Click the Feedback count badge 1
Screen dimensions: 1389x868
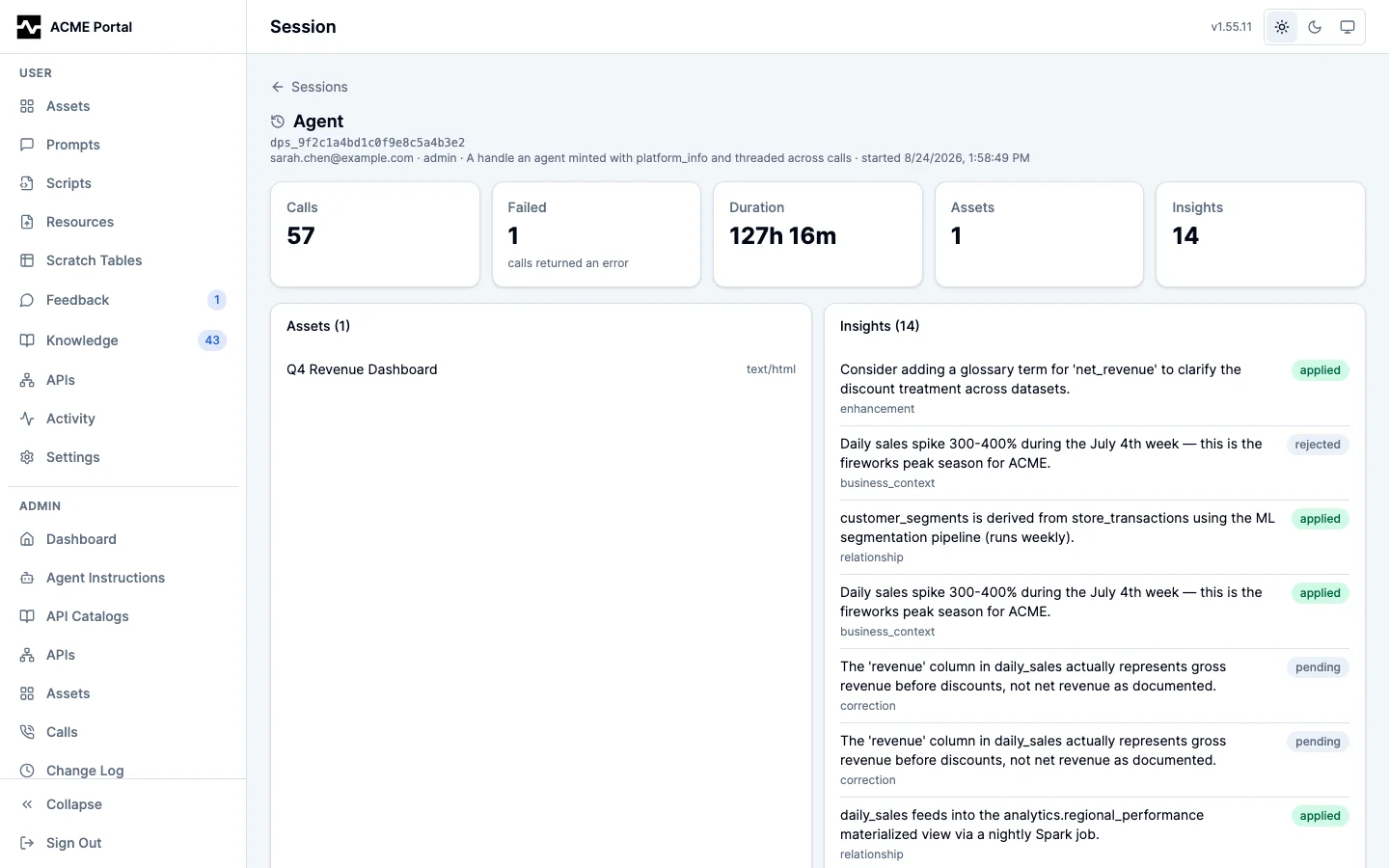[x=217, y=300]
